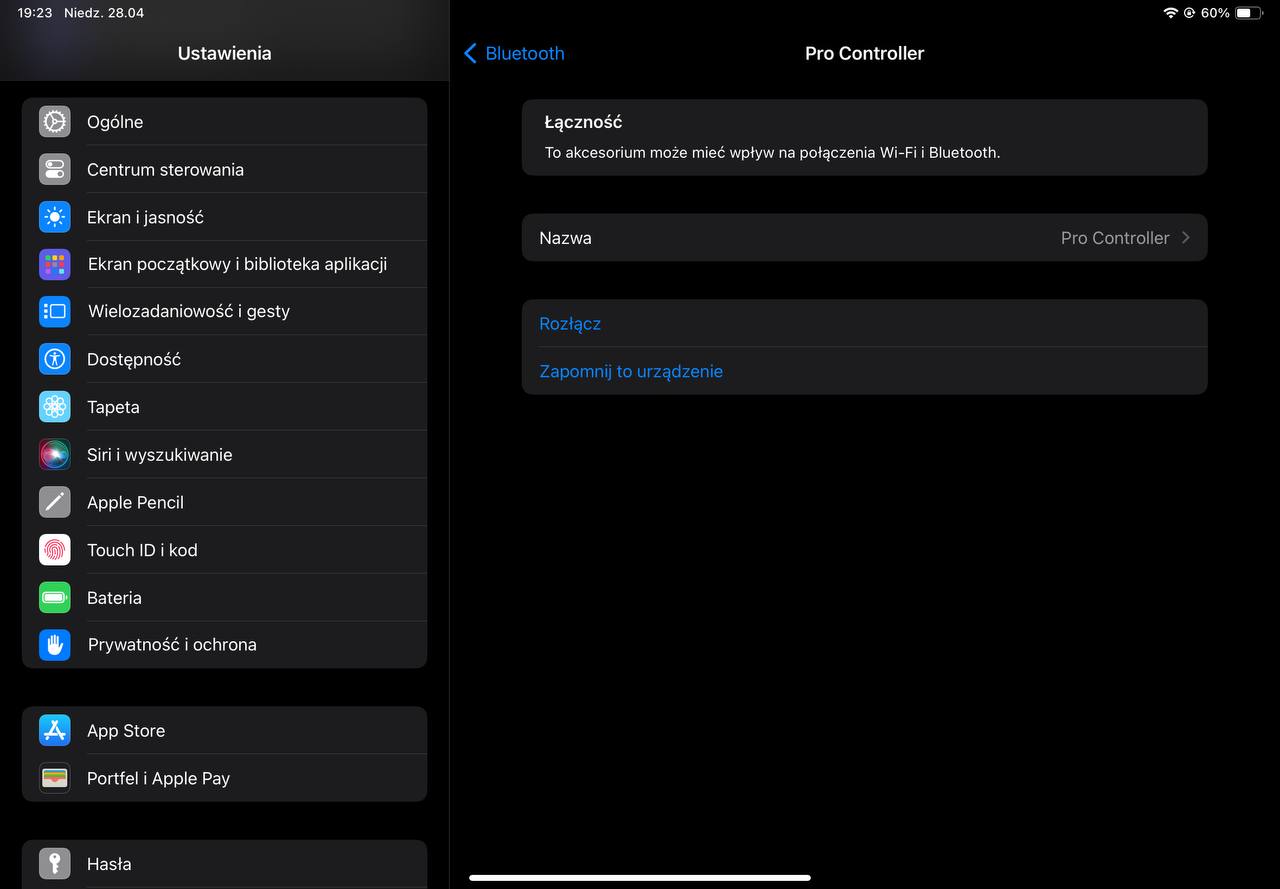Screen dimensions: 1280x889
Task: Go back to Bluetooth settings
Action: 514,53
